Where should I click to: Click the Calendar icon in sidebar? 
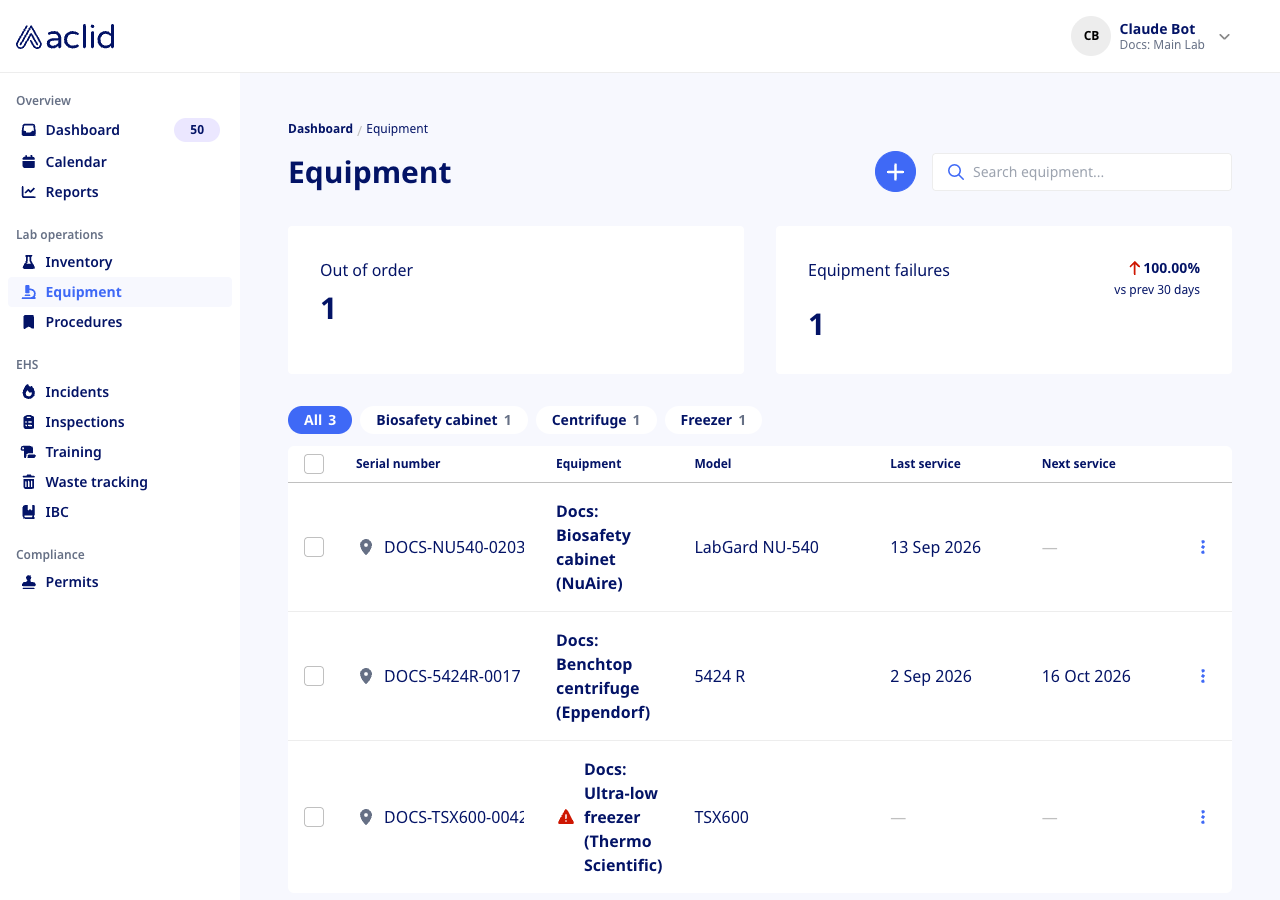pos(29,162)
